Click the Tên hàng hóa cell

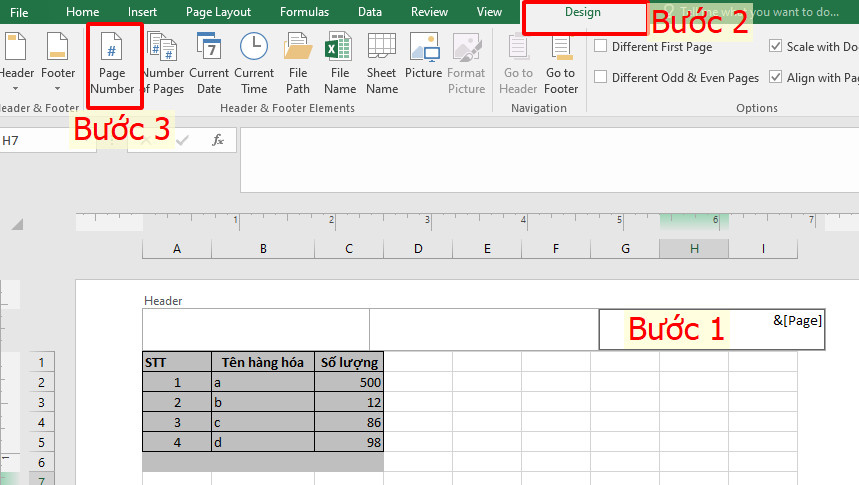(x=263, y=362)
